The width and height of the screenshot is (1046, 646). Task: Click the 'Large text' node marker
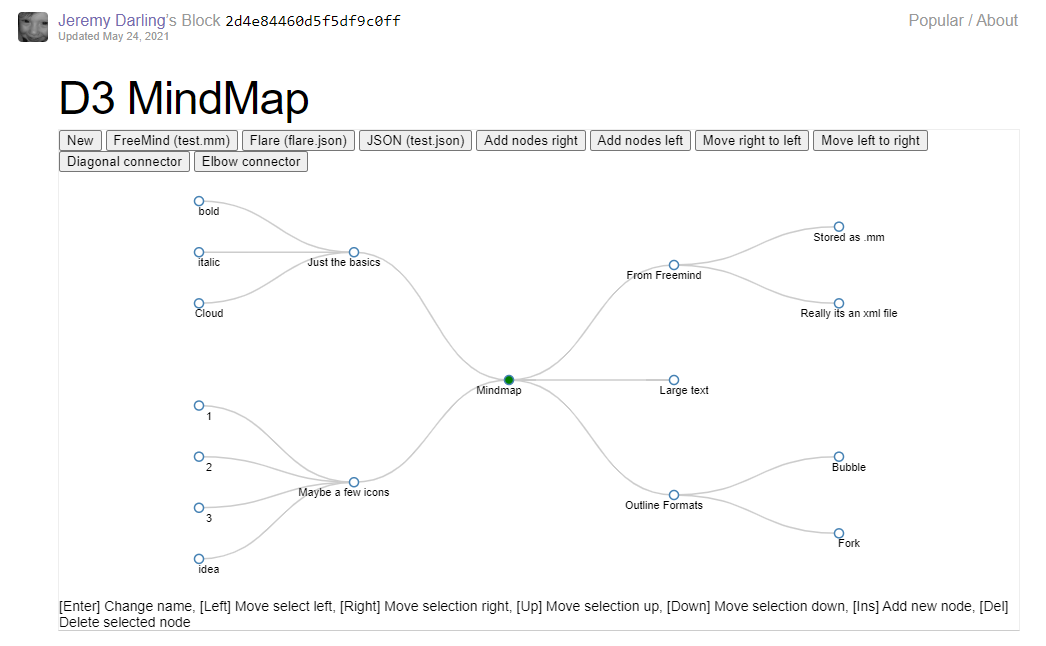click(673, 380)
